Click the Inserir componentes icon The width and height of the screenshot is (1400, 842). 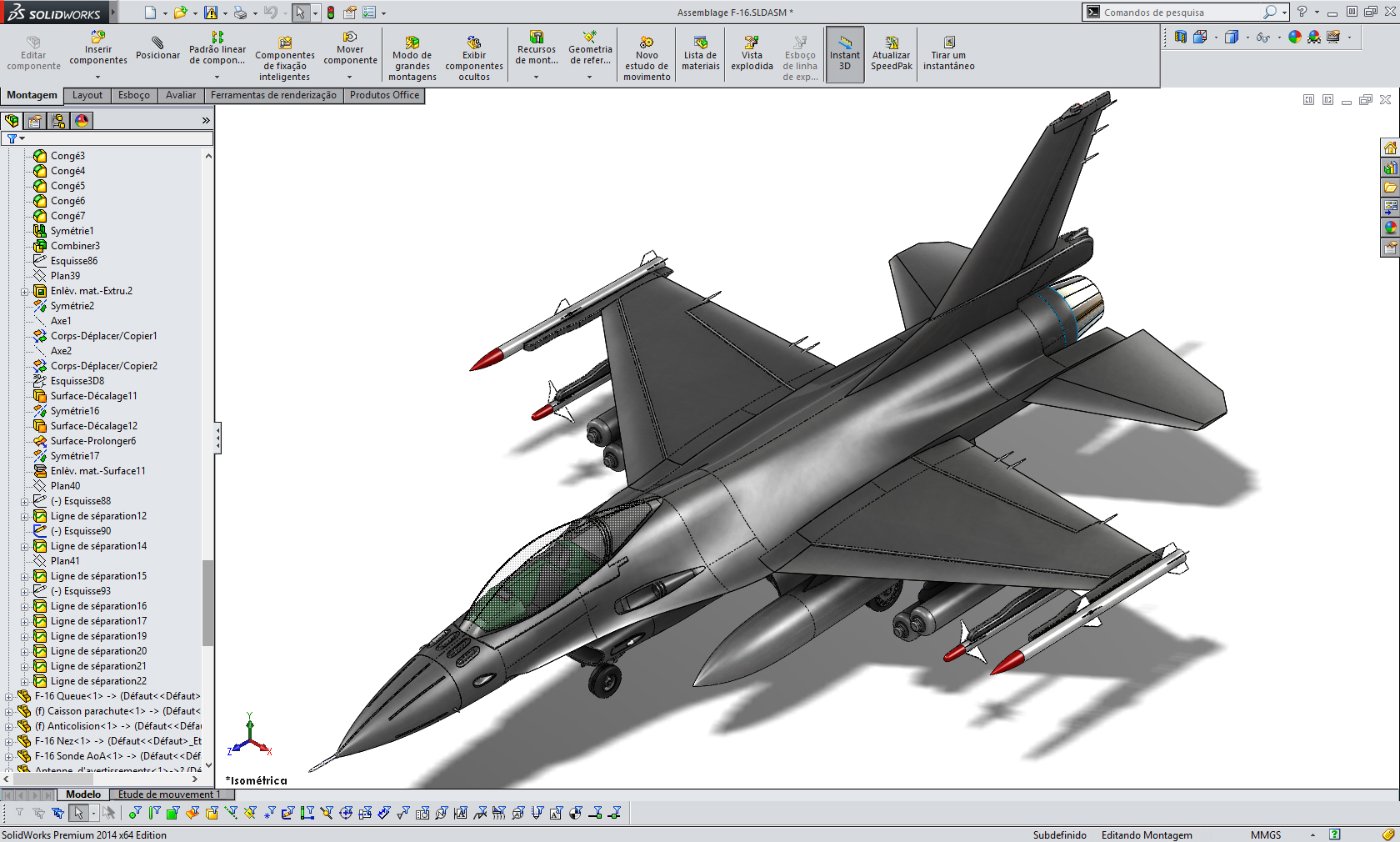coord(97,38)
